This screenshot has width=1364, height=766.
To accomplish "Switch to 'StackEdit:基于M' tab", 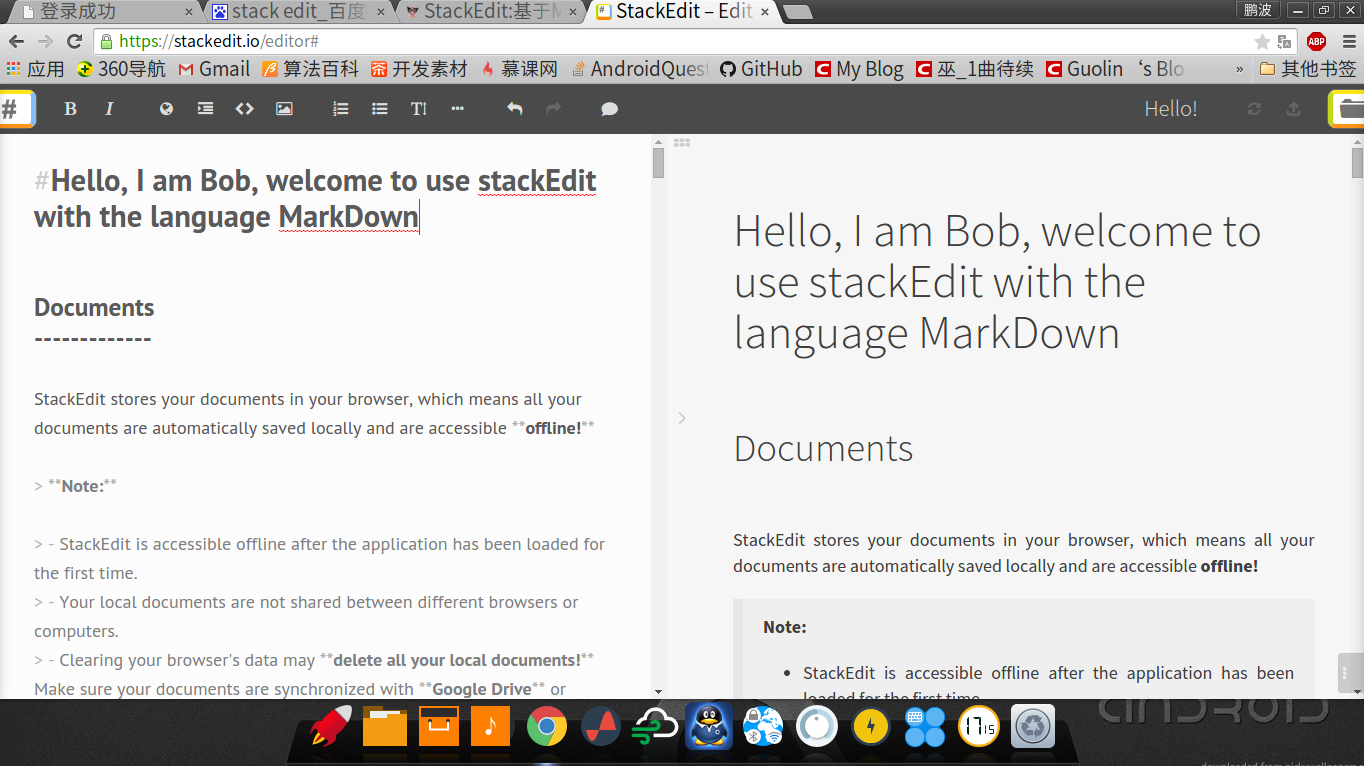I will tap(492, 12).
